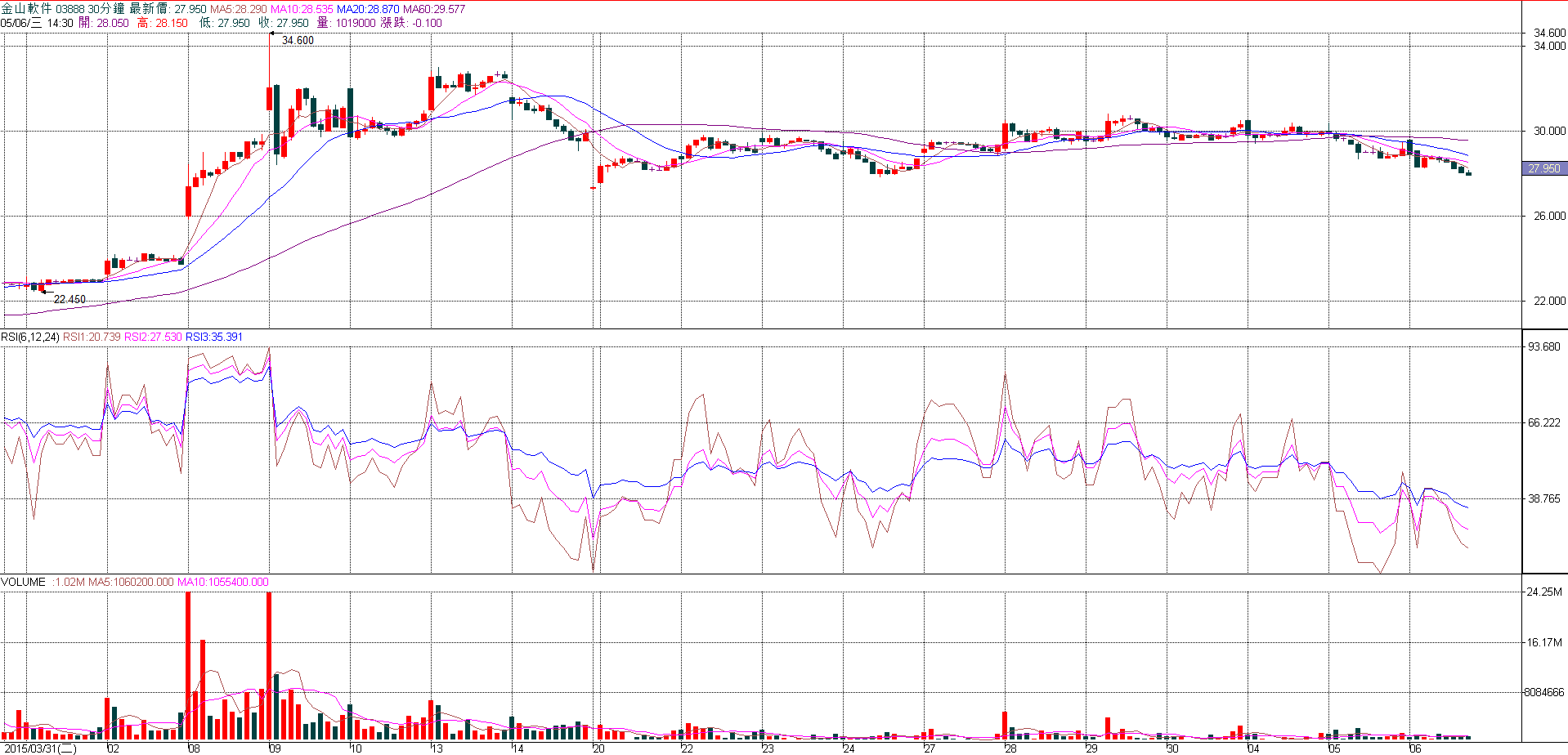
Task: Select the 13 date marker on time axis
Action: tap(437, 748)
